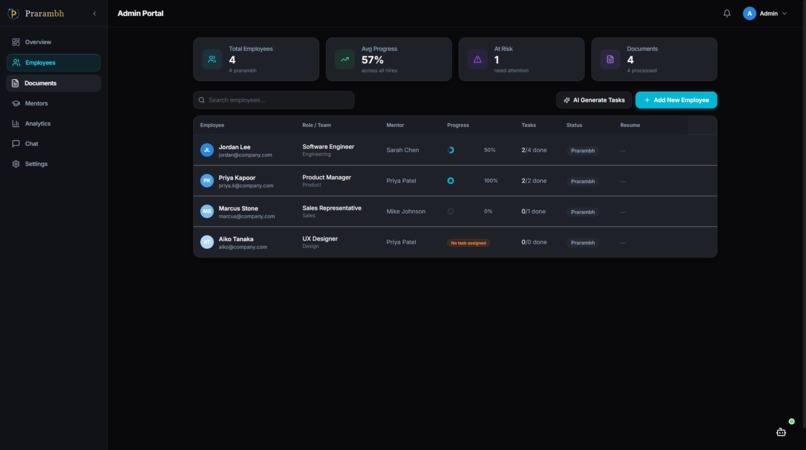Viewport: 806px width, 450px height.
Task: Collapse the sidebar with the chevron arrow
Action: [x=95, y=13]
